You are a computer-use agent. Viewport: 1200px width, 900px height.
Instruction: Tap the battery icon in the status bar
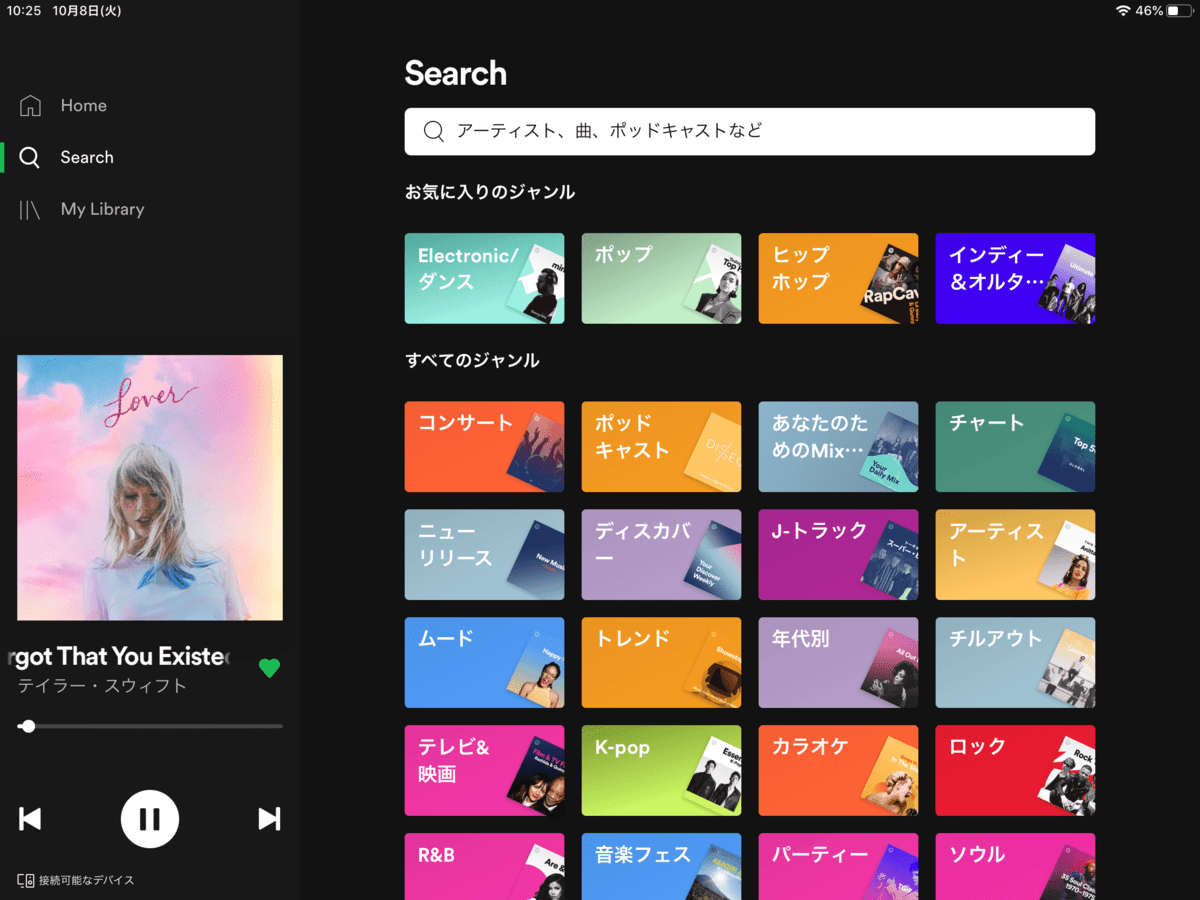click(x=1178, y=10)
